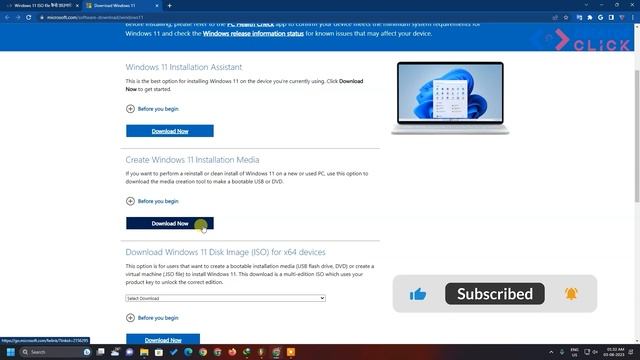Viewport: 640px width, 360px height.
Task: Open the Windows Start menu
Action: pos(11,352)
